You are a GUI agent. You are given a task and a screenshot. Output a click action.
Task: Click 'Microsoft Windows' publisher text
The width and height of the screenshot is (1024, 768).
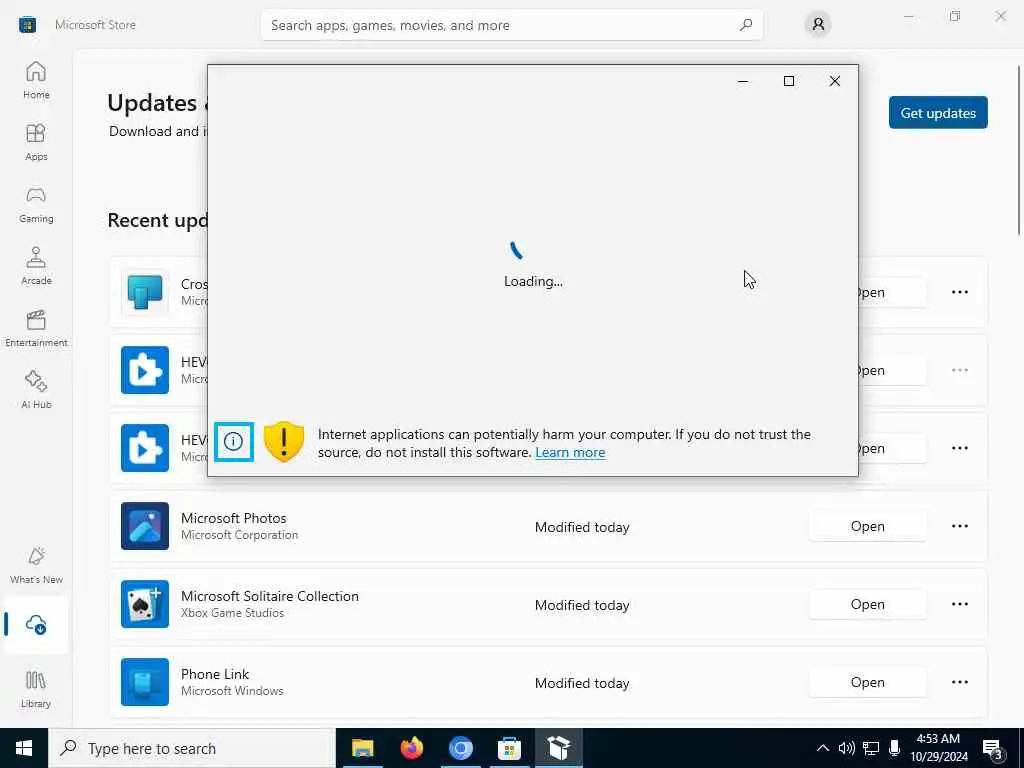pyautogui.click(x=232, y=691)
